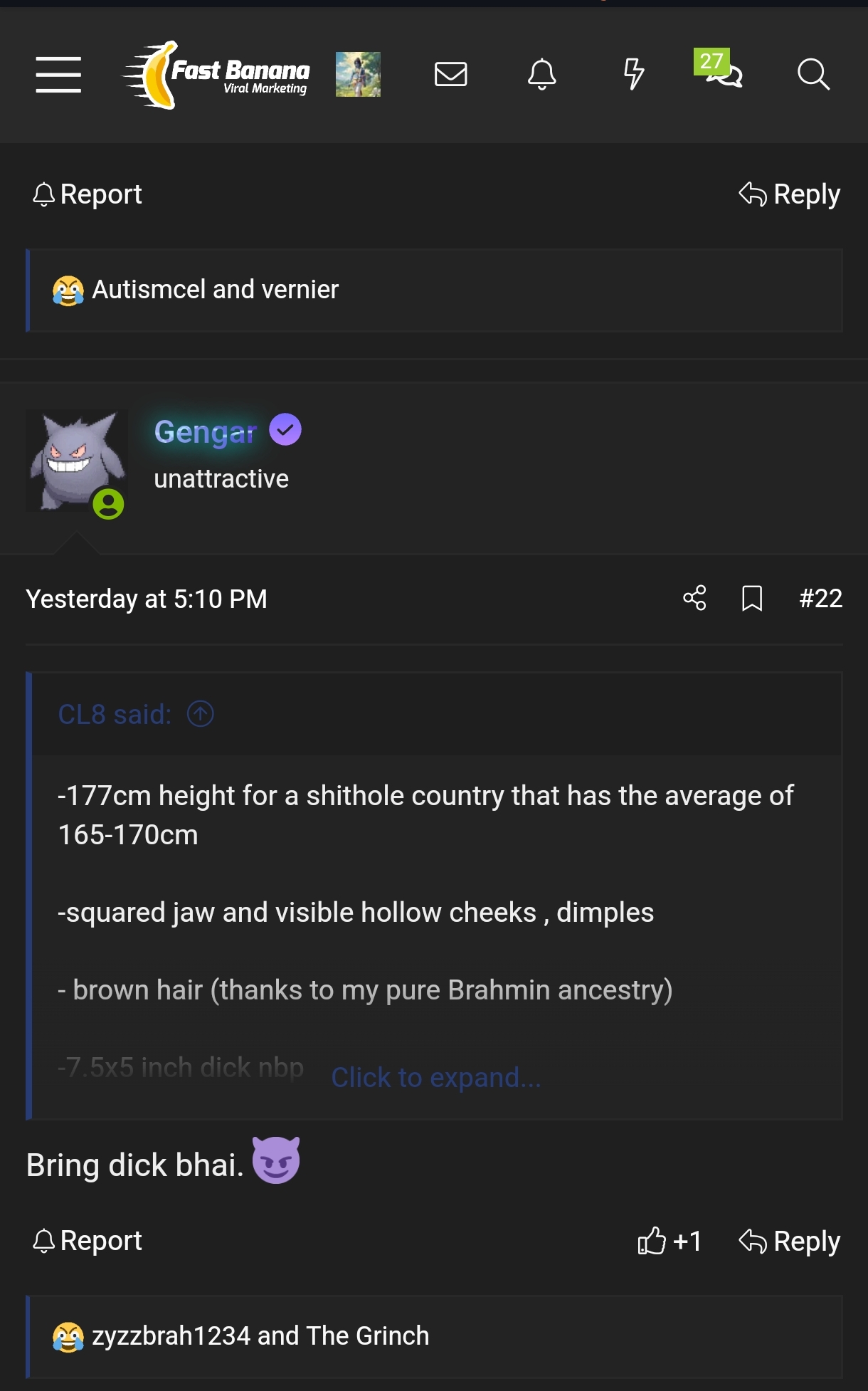Open the lightning bolt what's new icon
Image resolution: width=868 pixels, height=1391 pixels.
point(633,74)
